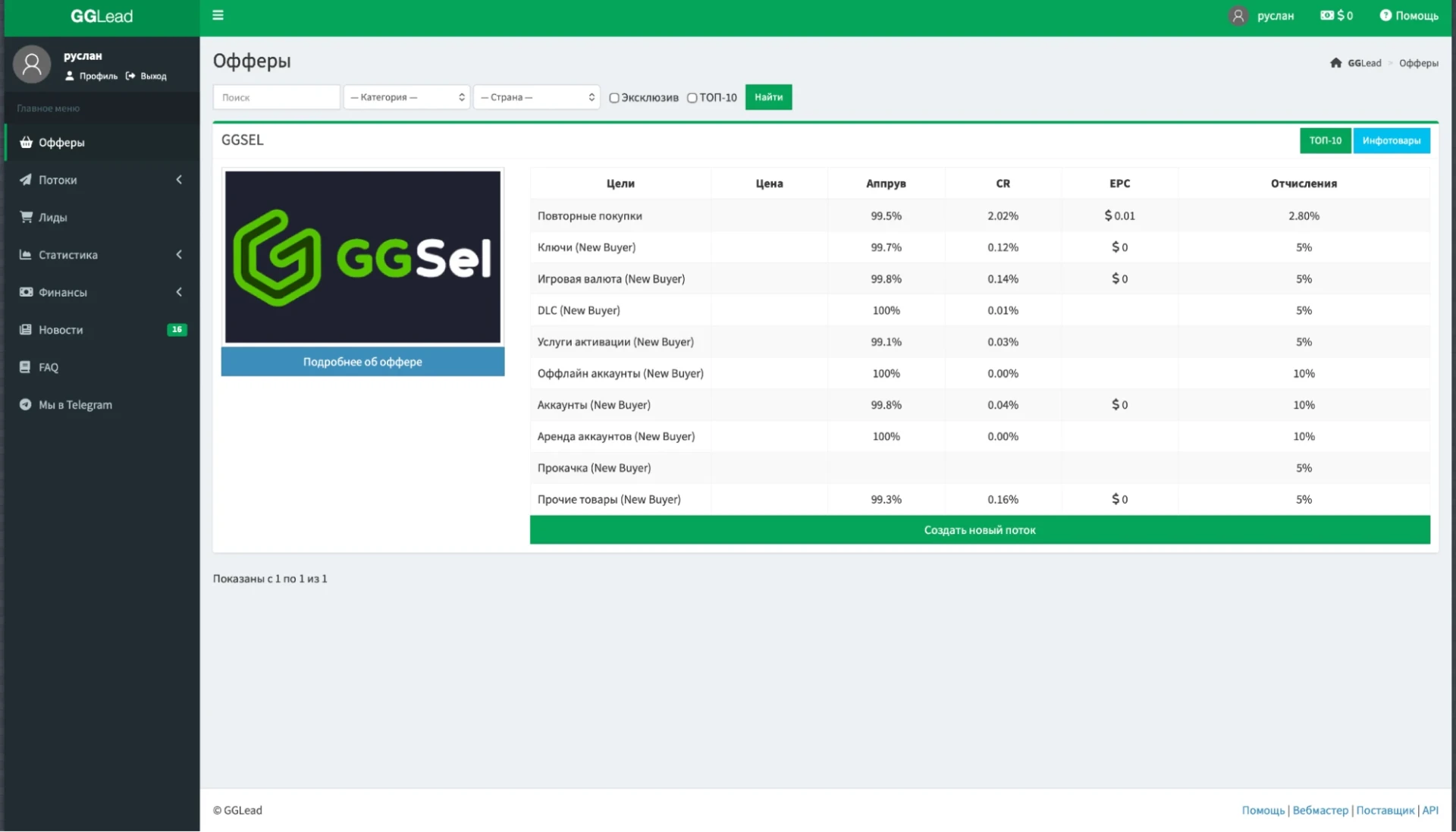
Task: Click the CR column header
Action: (x=1003, y=184)
